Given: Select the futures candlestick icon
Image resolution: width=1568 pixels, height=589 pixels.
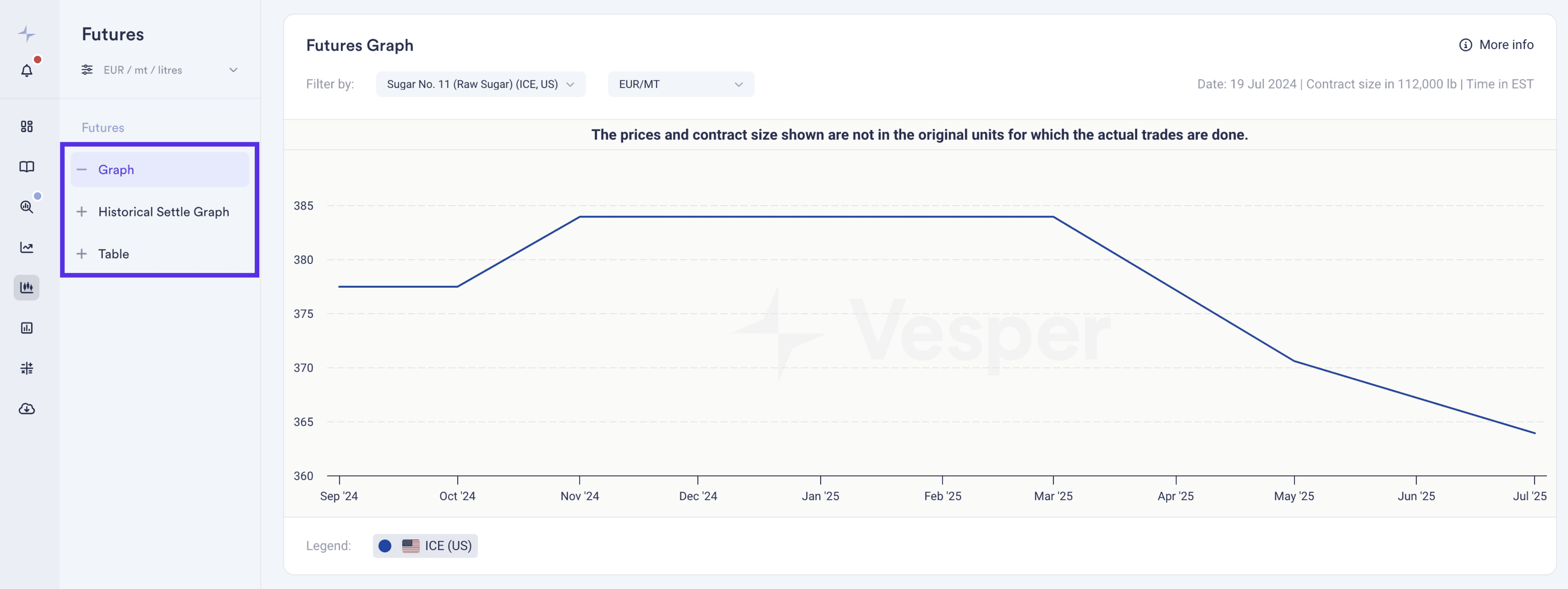Looking at the screenshot, I should click(27, 287).
